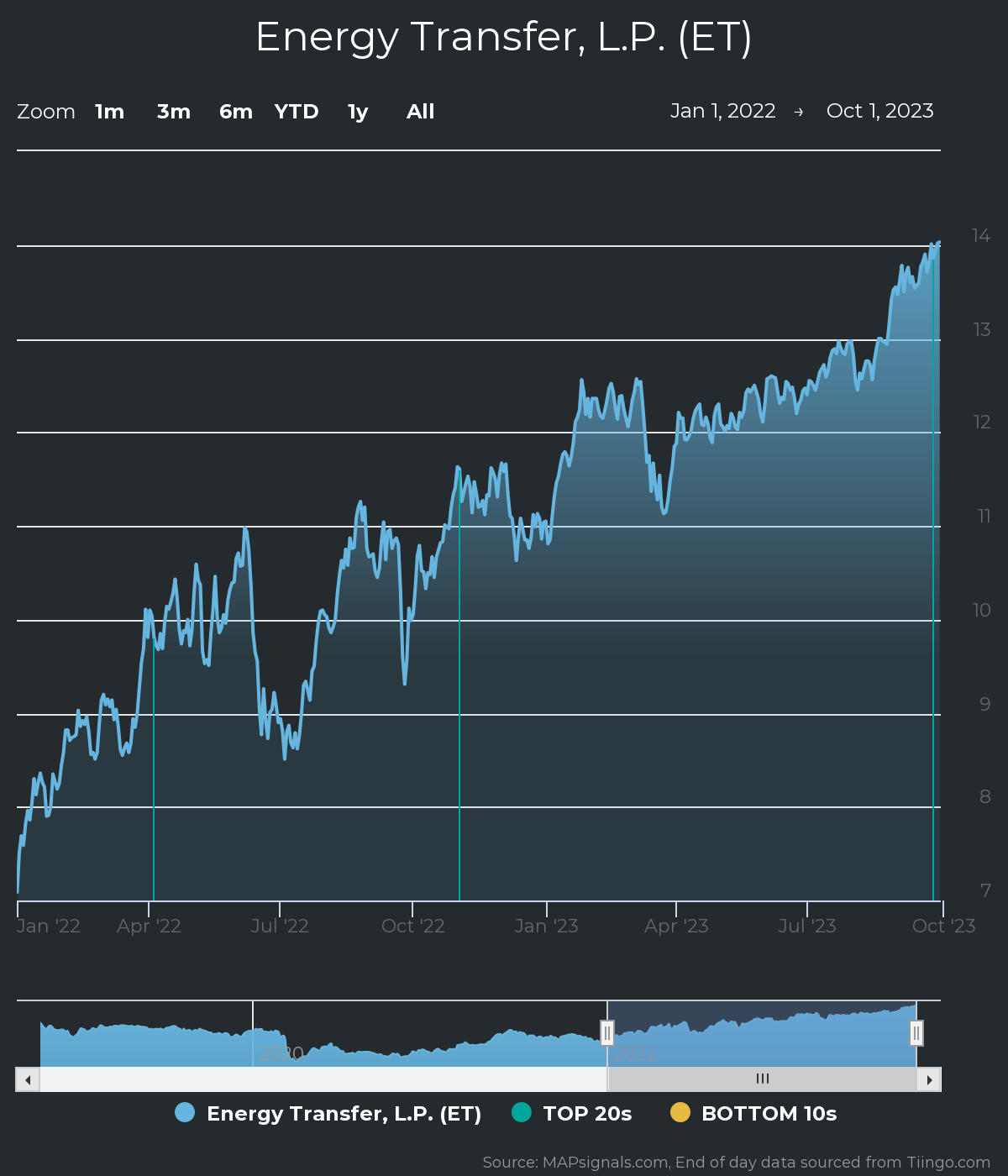
Task: Click the 14 y-axis price label
Action: point(981,236)
